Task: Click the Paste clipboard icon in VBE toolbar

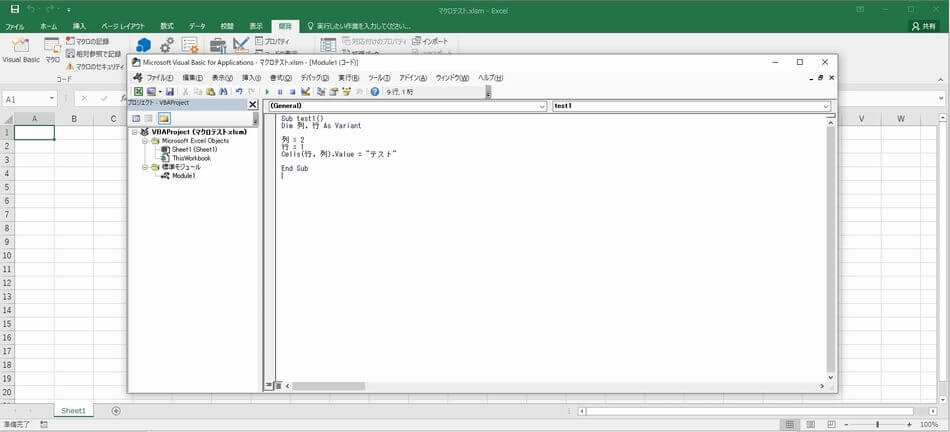Action: (x=211, y=91)
